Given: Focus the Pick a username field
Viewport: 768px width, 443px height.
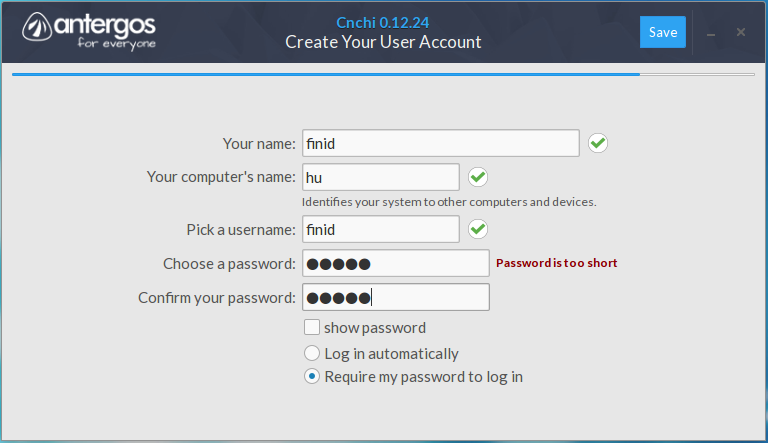Looking at the screenshot, I should click(381, 229).
